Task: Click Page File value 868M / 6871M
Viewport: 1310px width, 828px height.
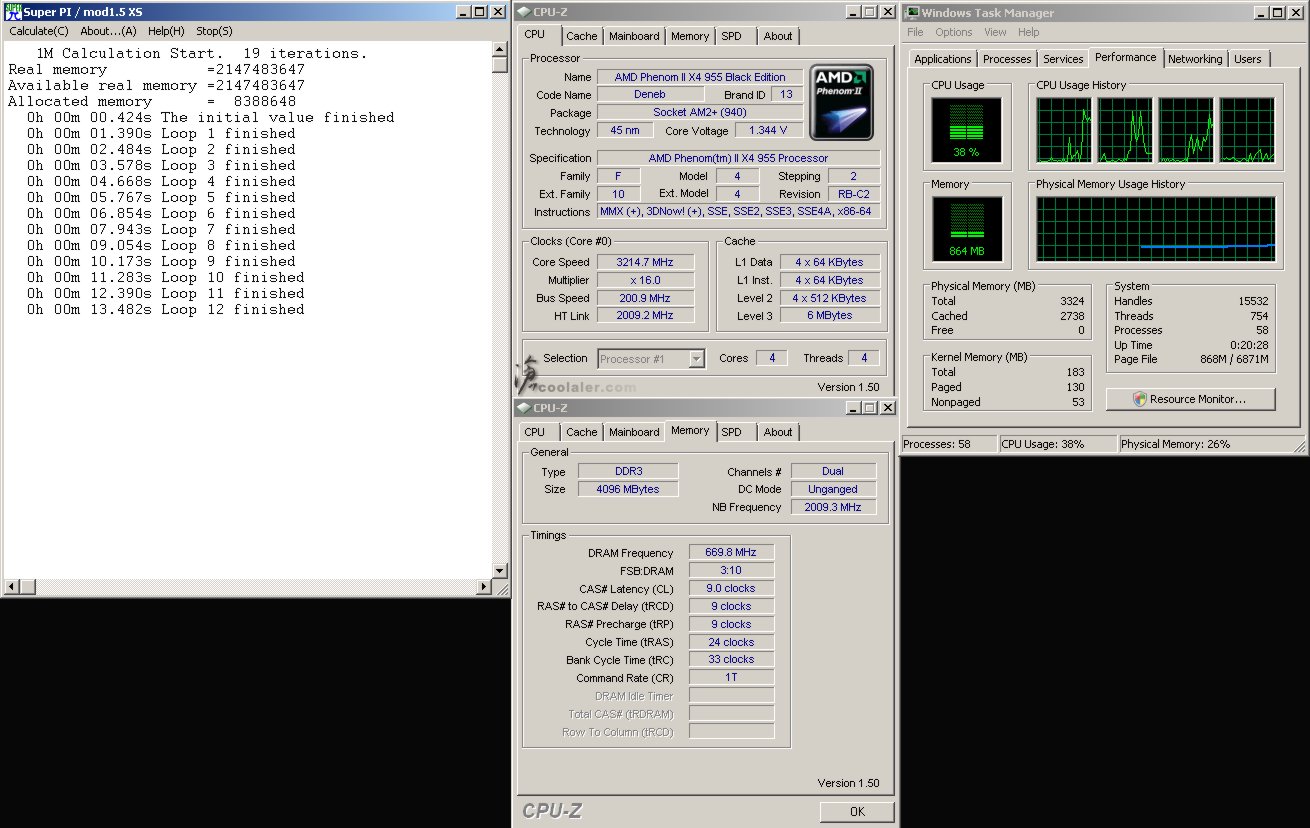Action: [1234, 359]
